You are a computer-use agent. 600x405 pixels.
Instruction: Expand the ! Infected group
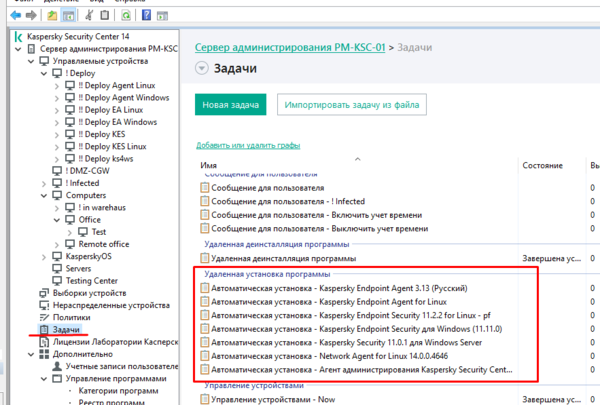tap(44, 184)
